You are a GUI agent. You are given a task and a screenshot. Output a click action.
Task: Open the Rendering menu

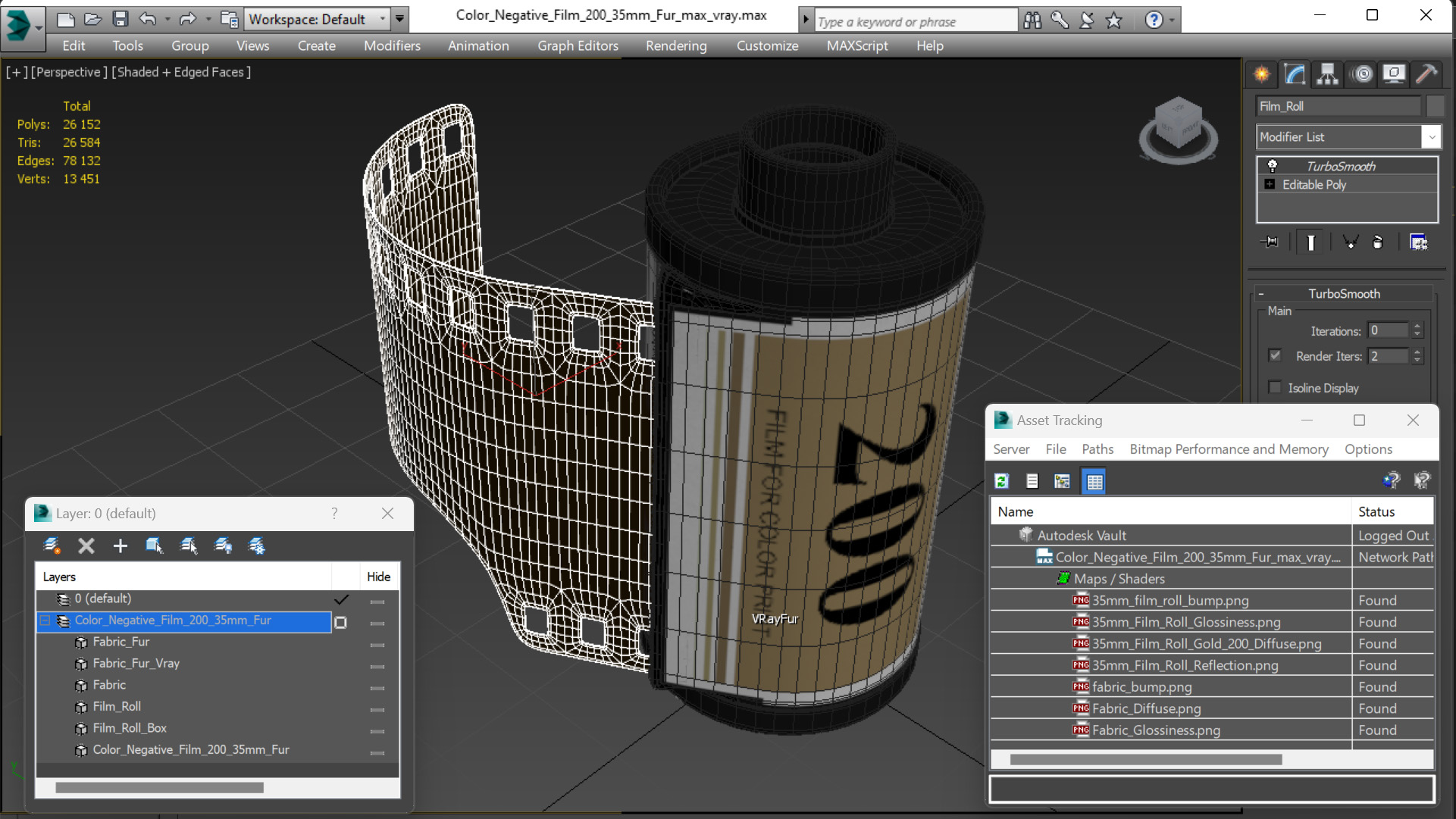click(676, 45)
